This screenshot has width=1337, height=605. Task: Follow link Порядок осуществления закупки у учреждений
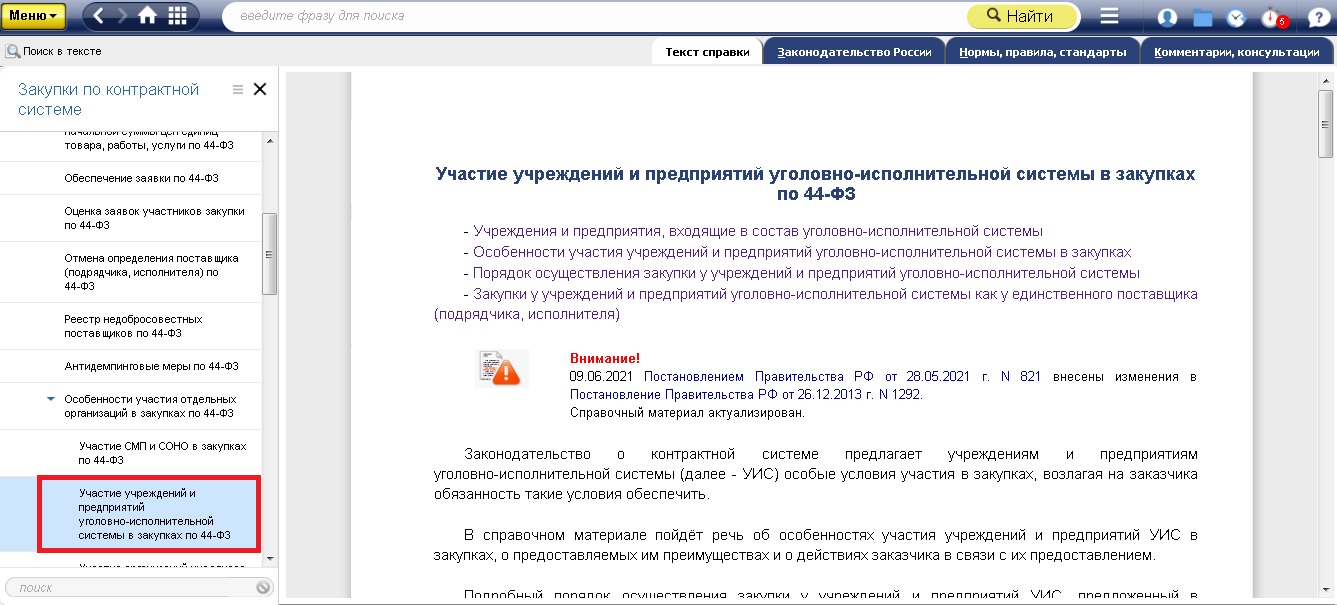(806, 273)
